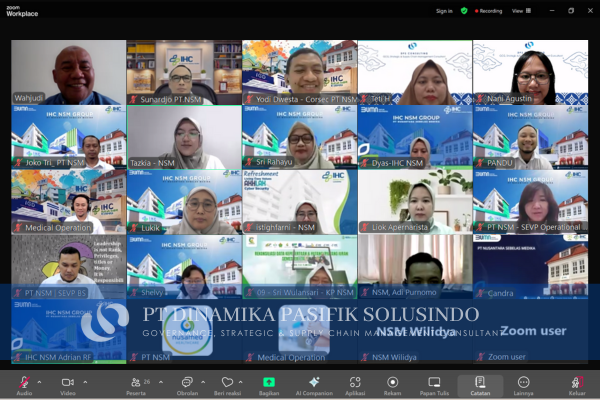600x400 pixels.
Task: Toggle the camera with the Video button
Action: click(x=67, y=382)
